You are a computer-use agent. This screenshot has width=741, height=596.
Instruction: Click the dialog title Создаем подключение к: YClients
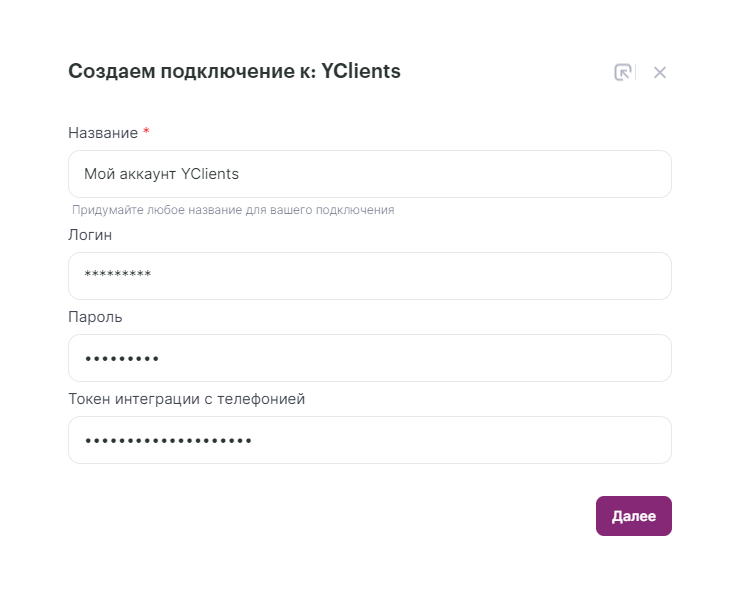(234, 71)
